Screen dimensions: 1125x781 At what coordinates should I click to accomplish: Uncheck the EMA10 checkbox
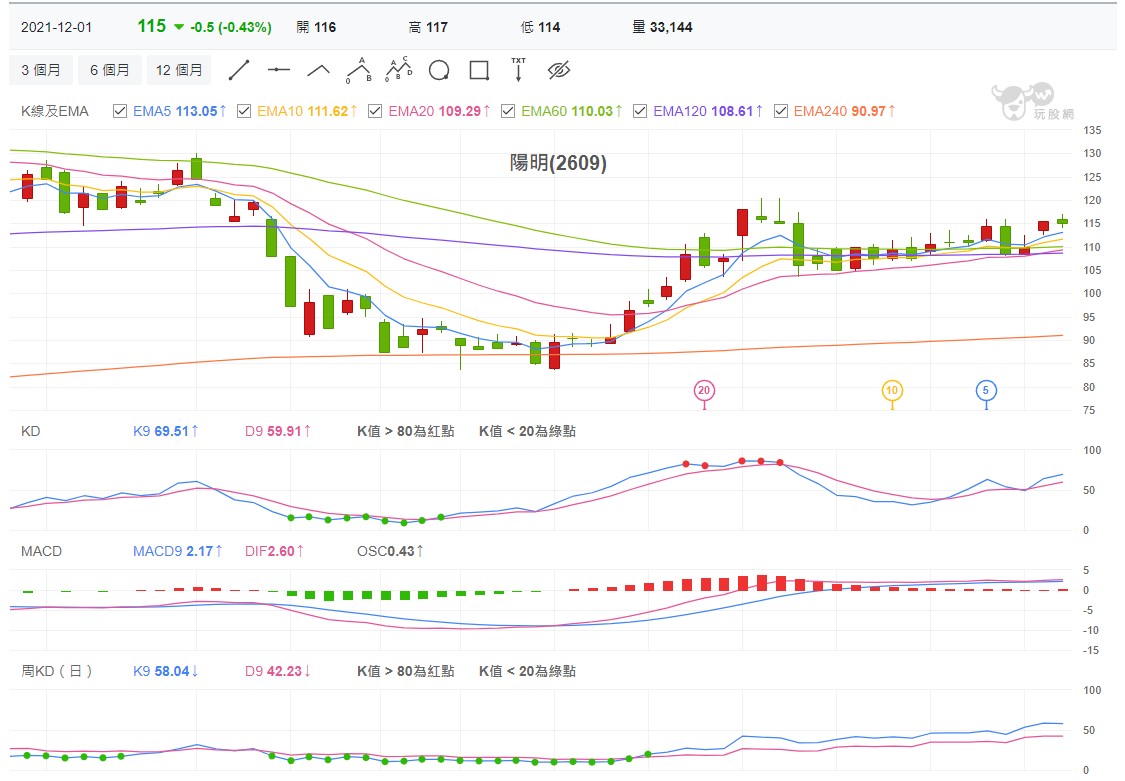pos(244,111)
